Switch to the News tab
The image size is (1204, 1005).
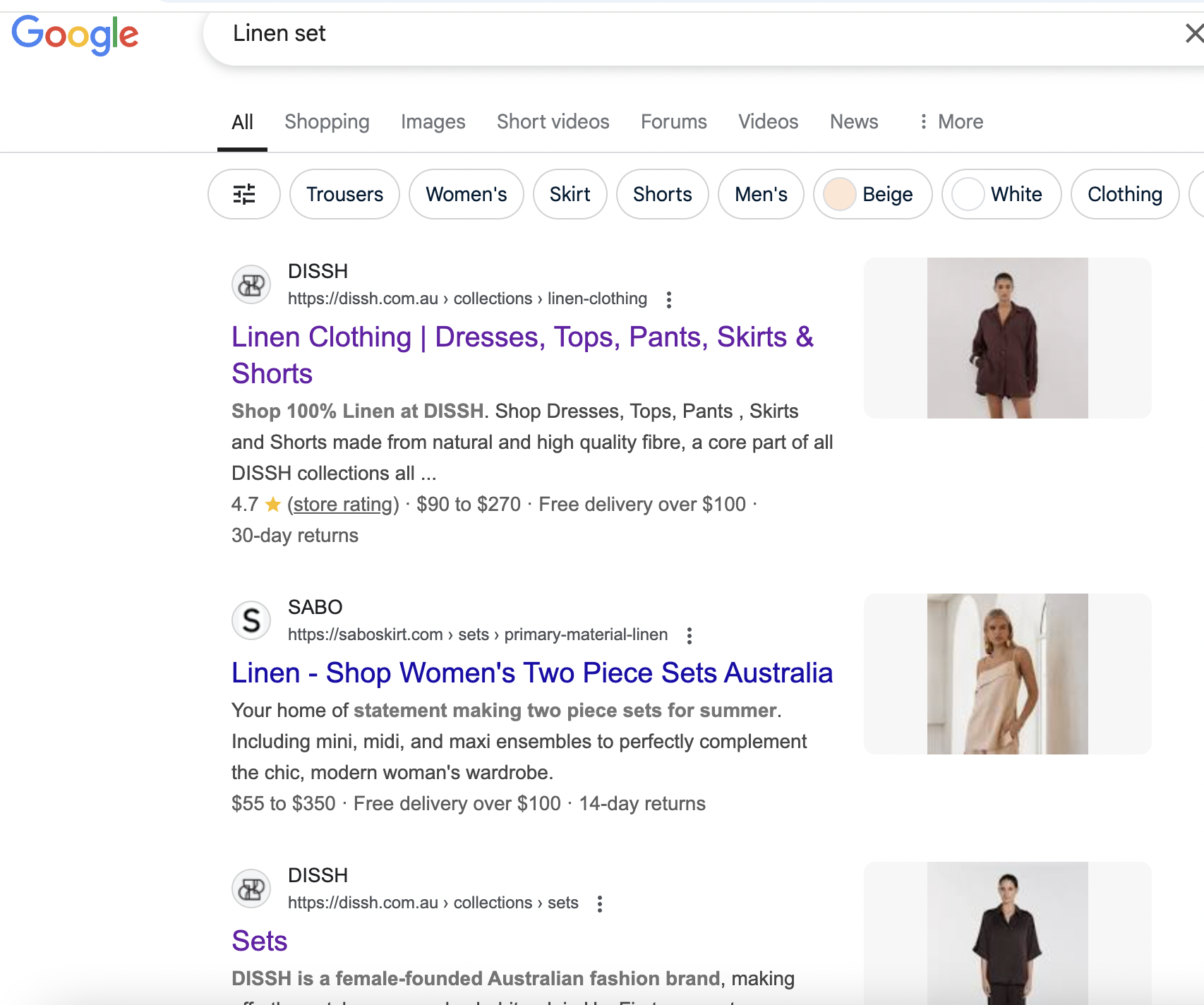[854, 121]
